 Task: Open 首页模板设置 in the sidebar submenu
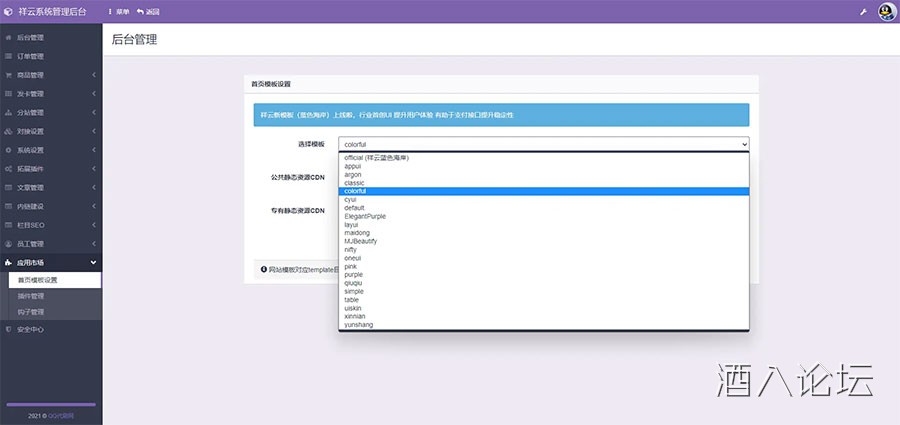point(38,280)
